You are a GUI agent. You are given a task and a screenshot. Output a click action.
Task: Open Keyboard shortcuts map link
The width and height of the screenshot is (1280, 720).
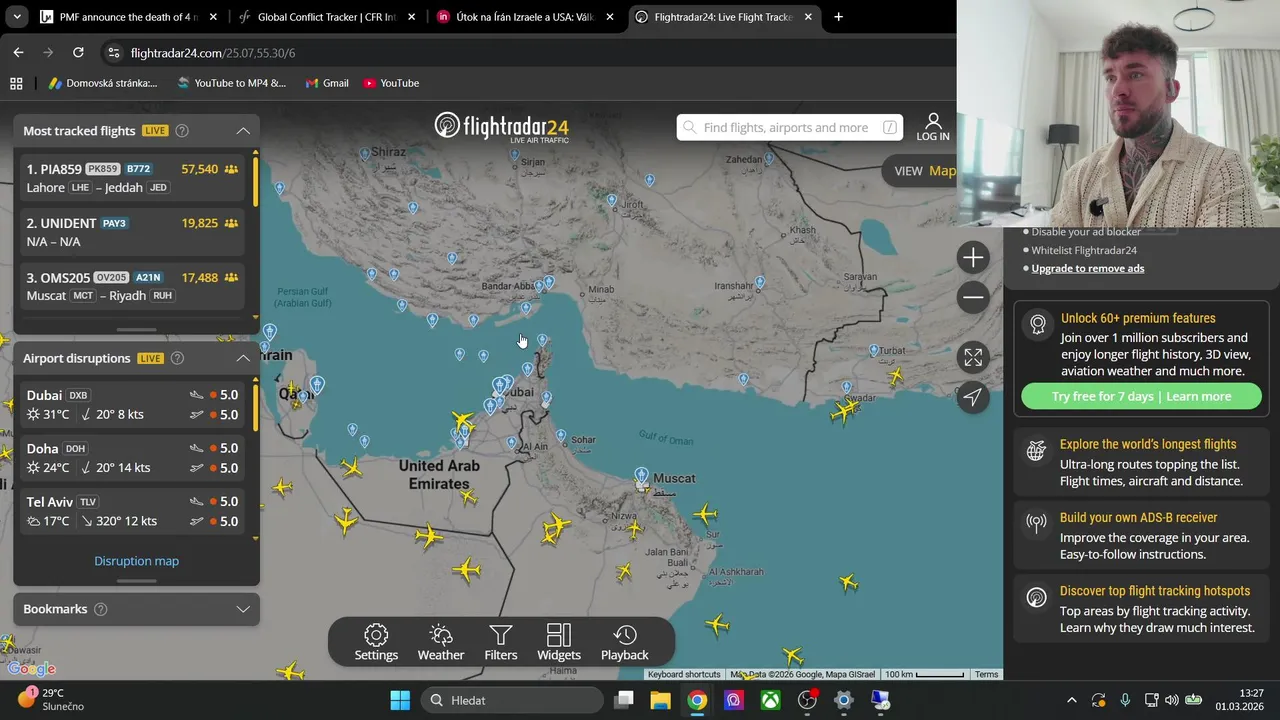click(684, 674)
